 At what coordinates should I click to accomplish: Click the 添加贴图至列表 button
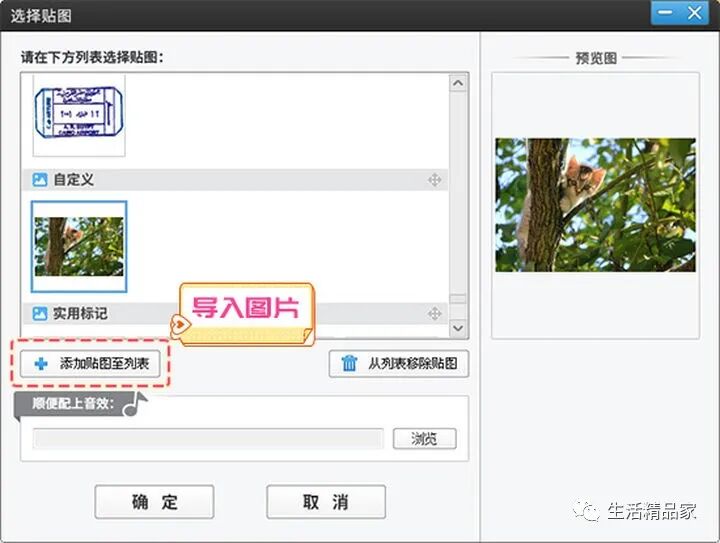click(90, 364)
